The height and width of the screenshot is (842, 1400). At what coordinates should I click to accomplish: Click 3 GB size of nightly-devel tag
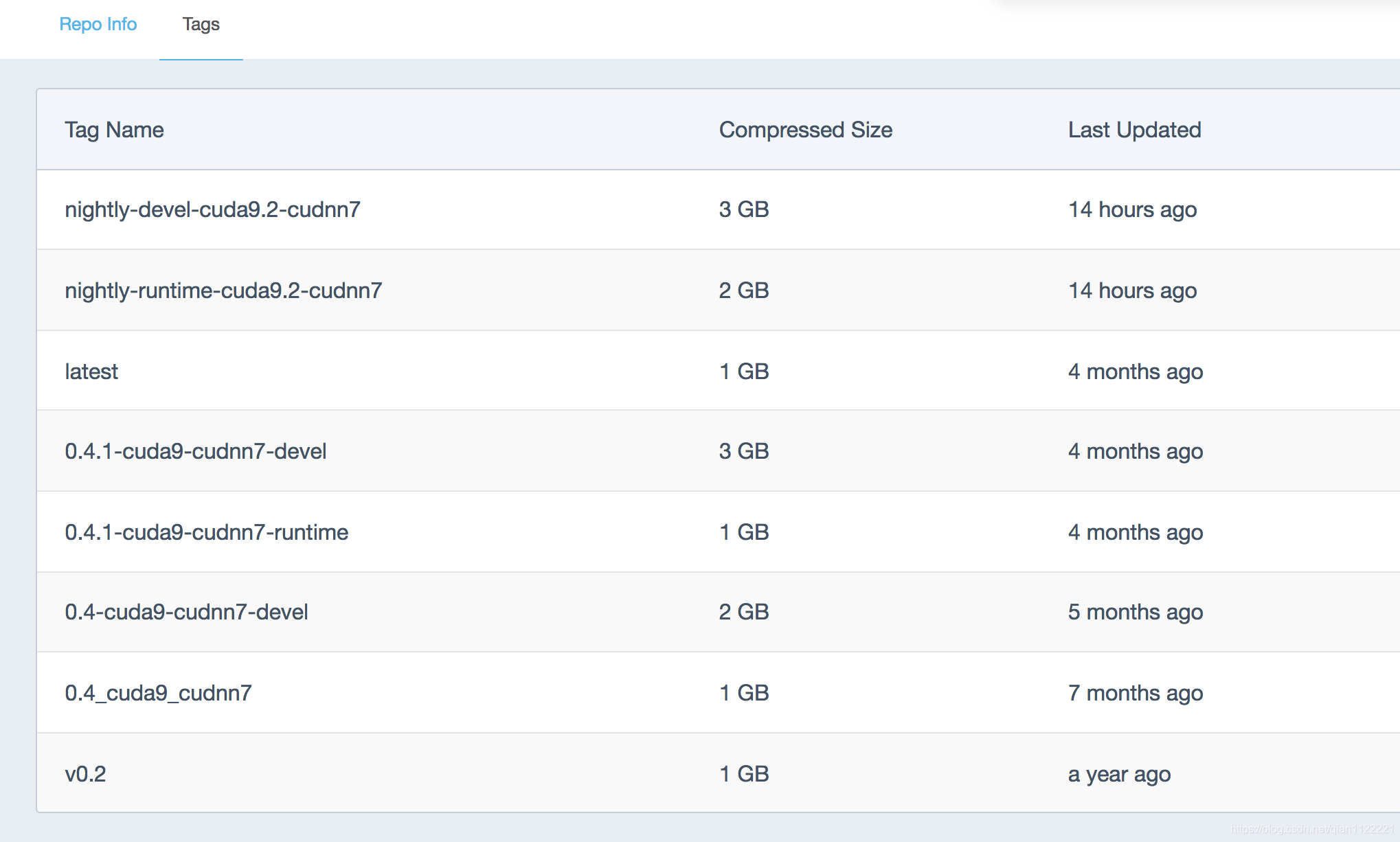(743, 209)
